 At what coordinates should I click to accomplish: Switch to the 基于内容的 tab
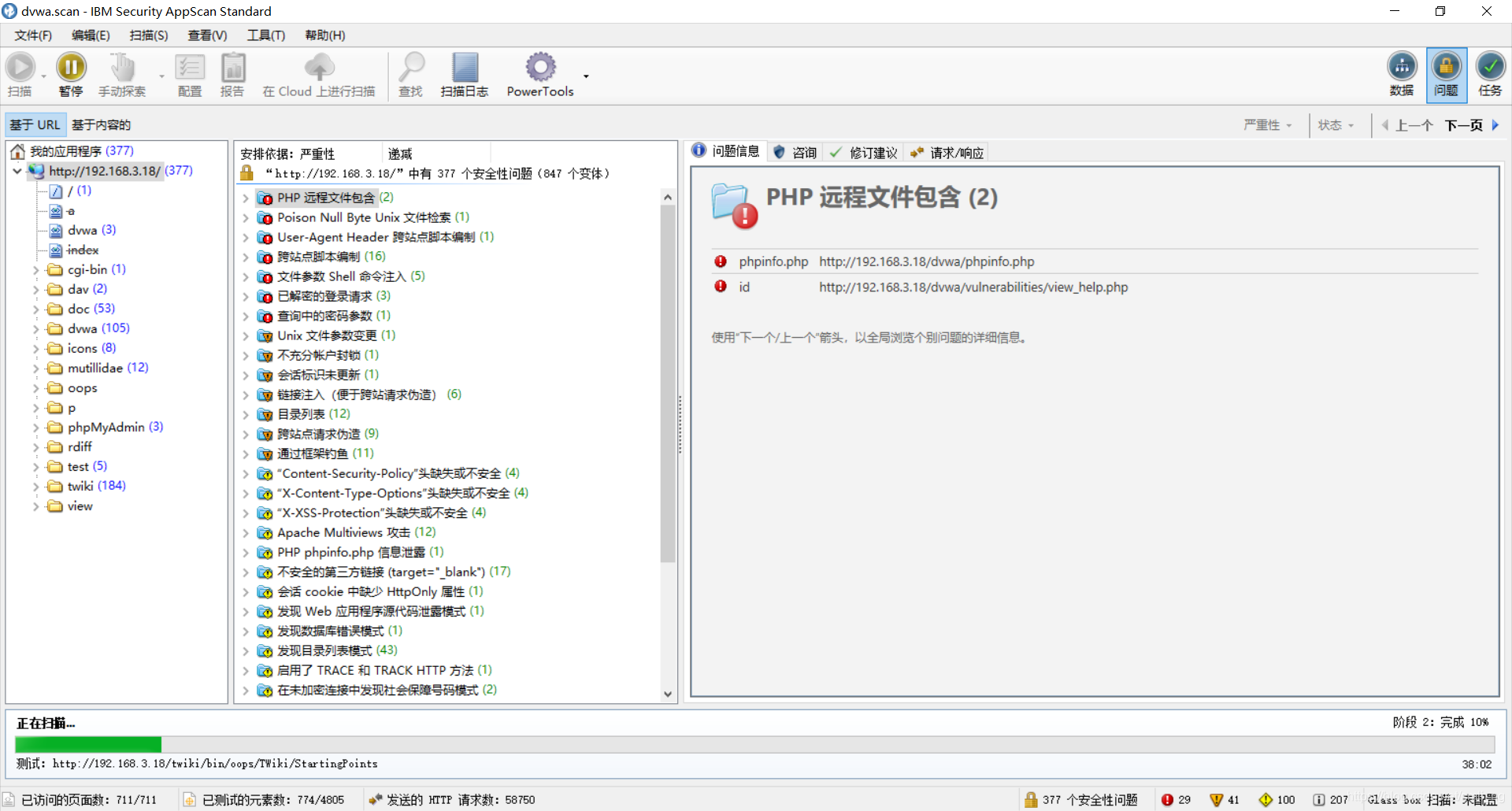pyautogui.click(x=102, y=125)
